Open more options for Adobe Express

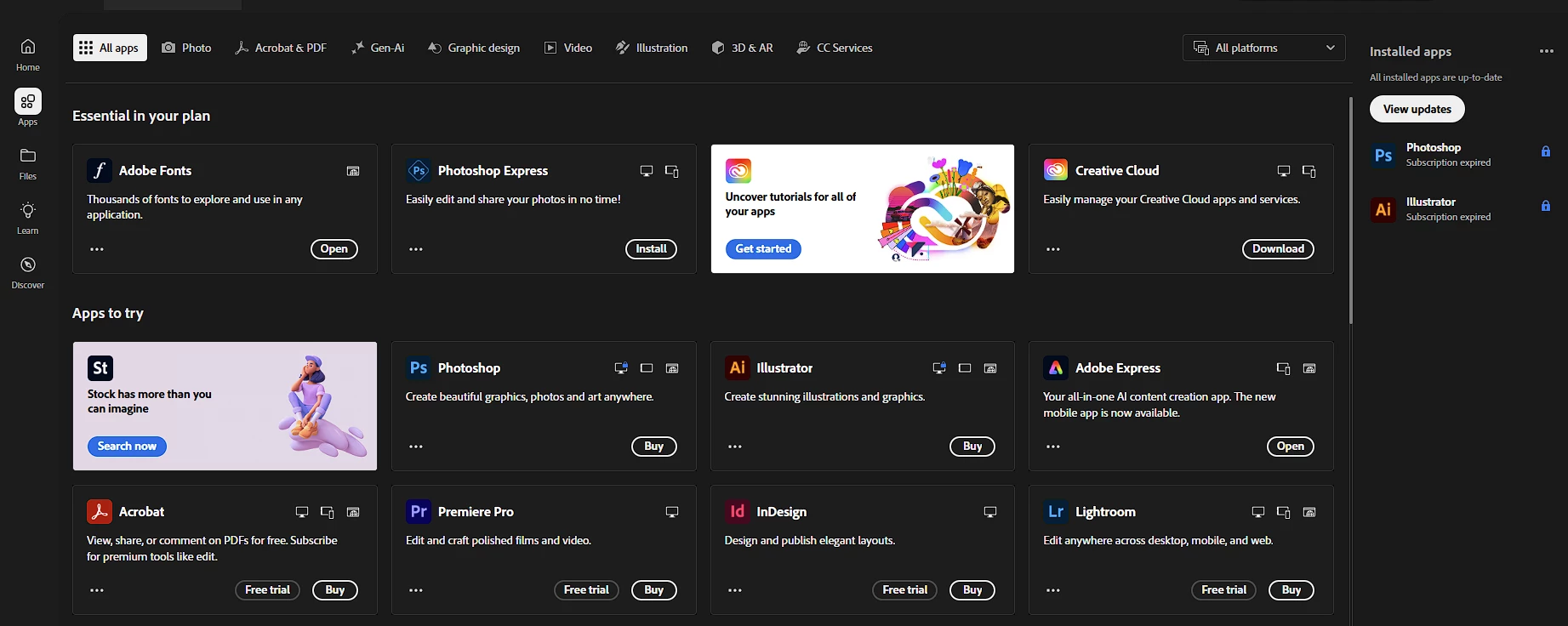pos(1053,447)
